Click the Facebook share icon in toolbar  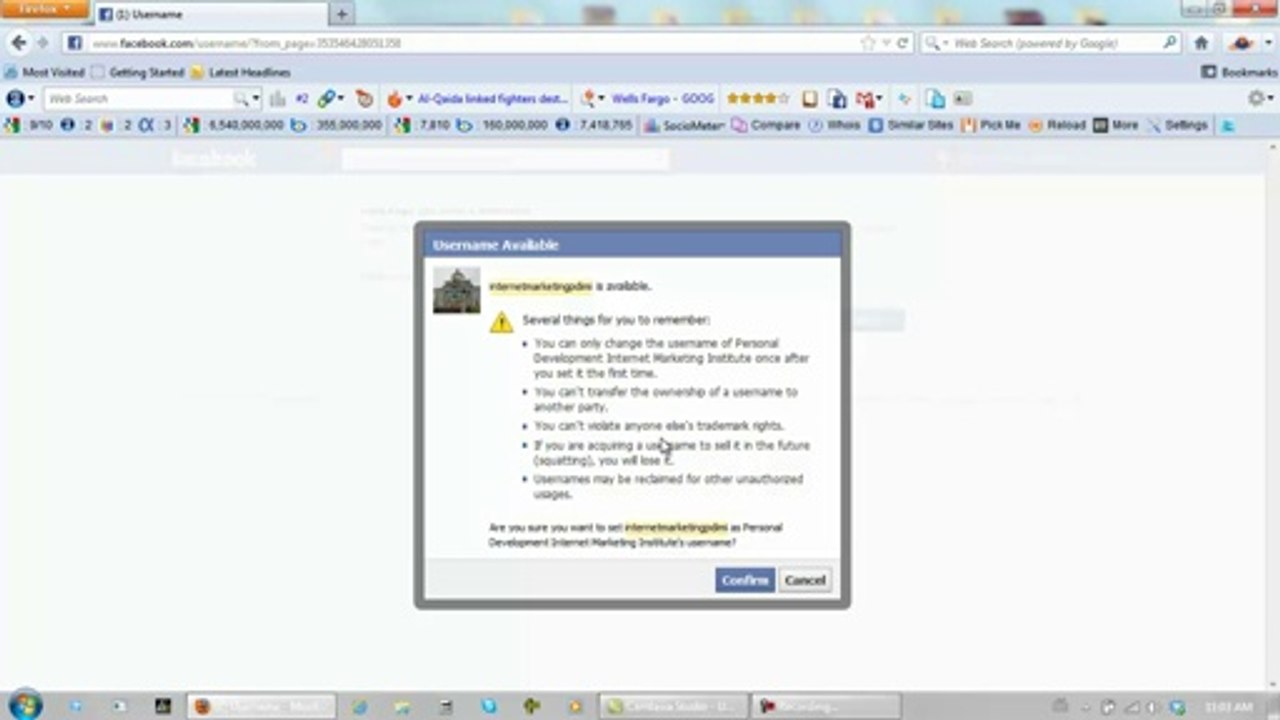click(x=837, y=98)
